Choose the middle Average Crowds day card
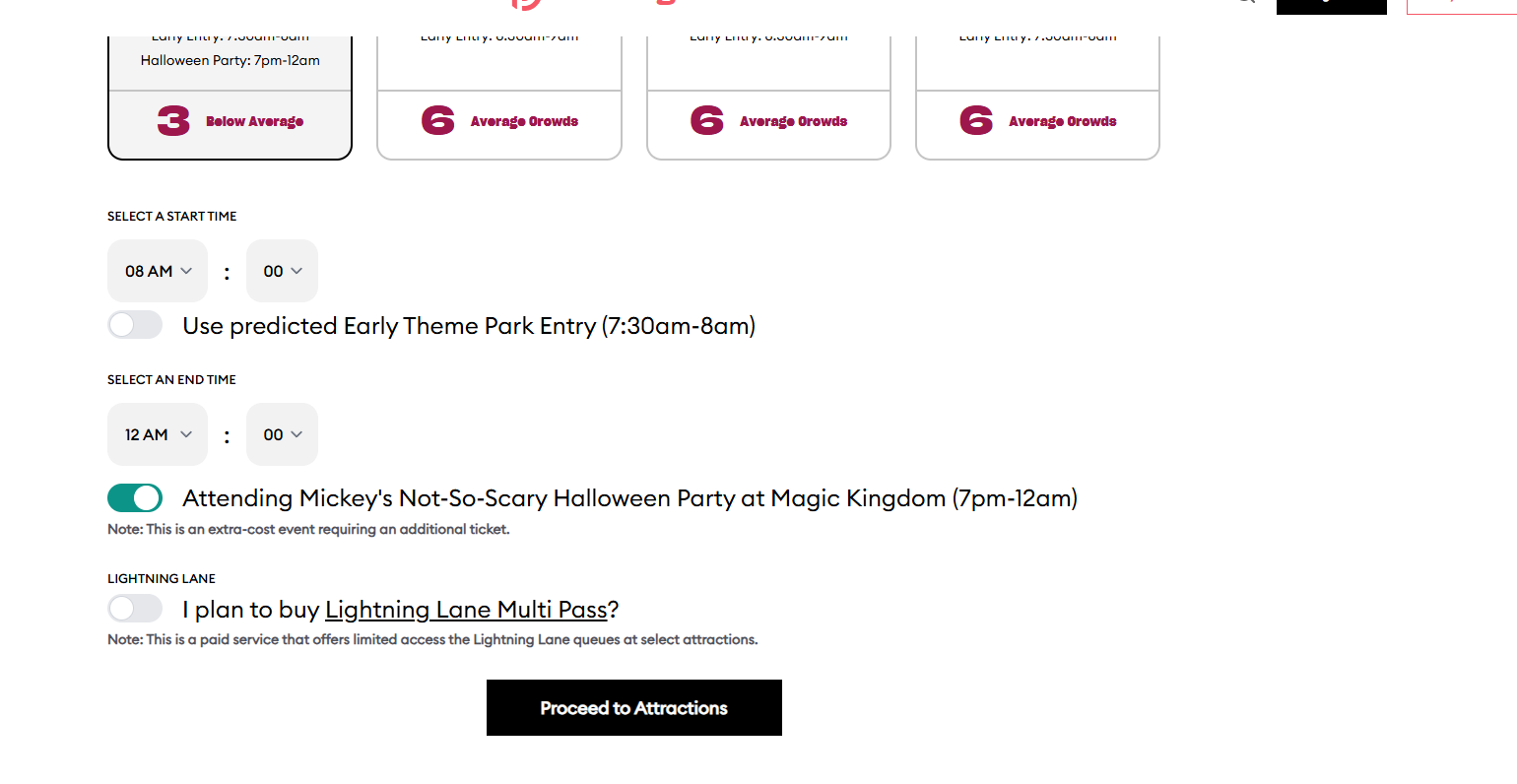This screenshot has height=784, width=1517. (768, 98)
